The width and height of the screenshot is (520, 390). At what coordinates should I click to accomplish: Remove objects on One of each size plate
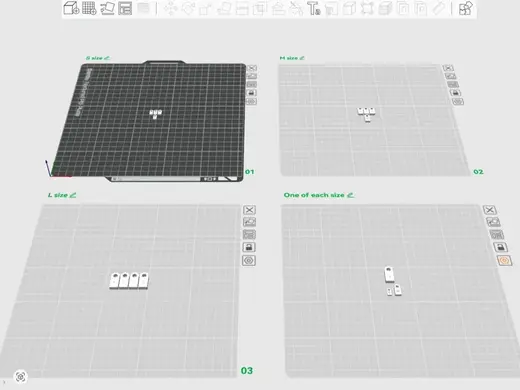(489, 210)
